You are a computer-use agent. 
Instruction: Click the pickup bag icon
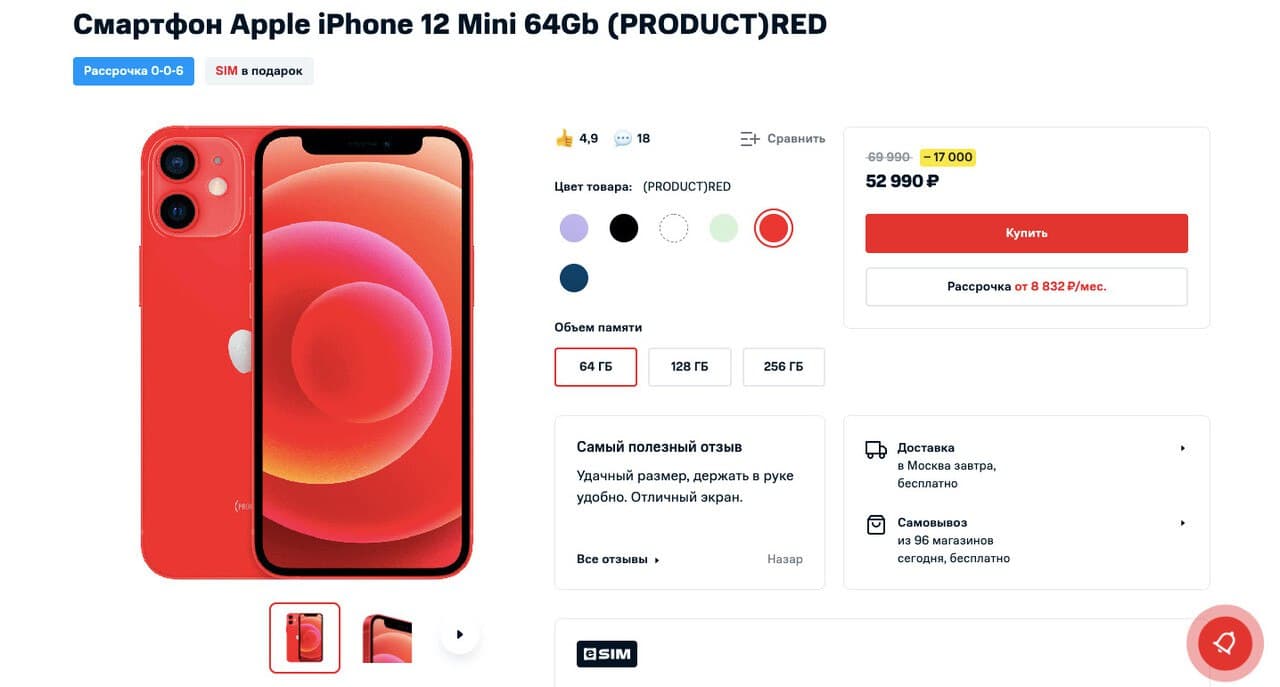pos(876,524)
